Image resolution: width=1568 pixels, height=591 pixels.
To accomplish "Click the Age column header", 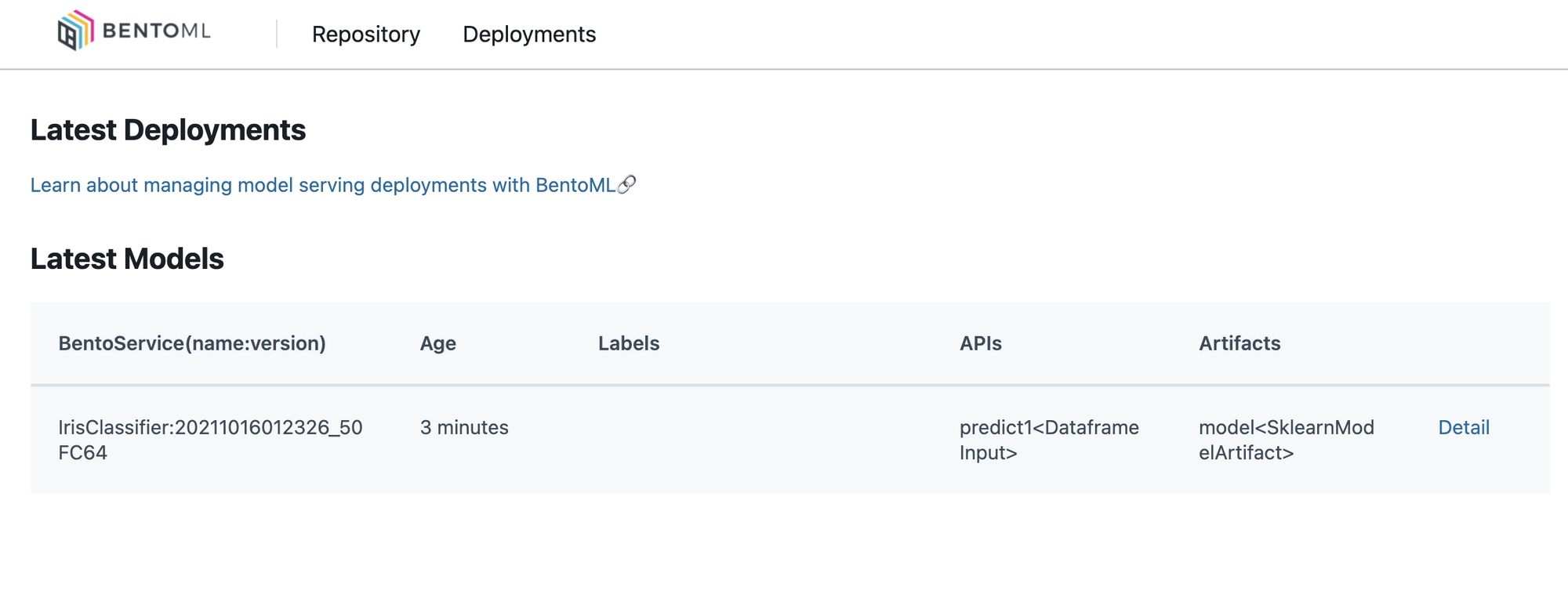I will click(x=437, y=343).
